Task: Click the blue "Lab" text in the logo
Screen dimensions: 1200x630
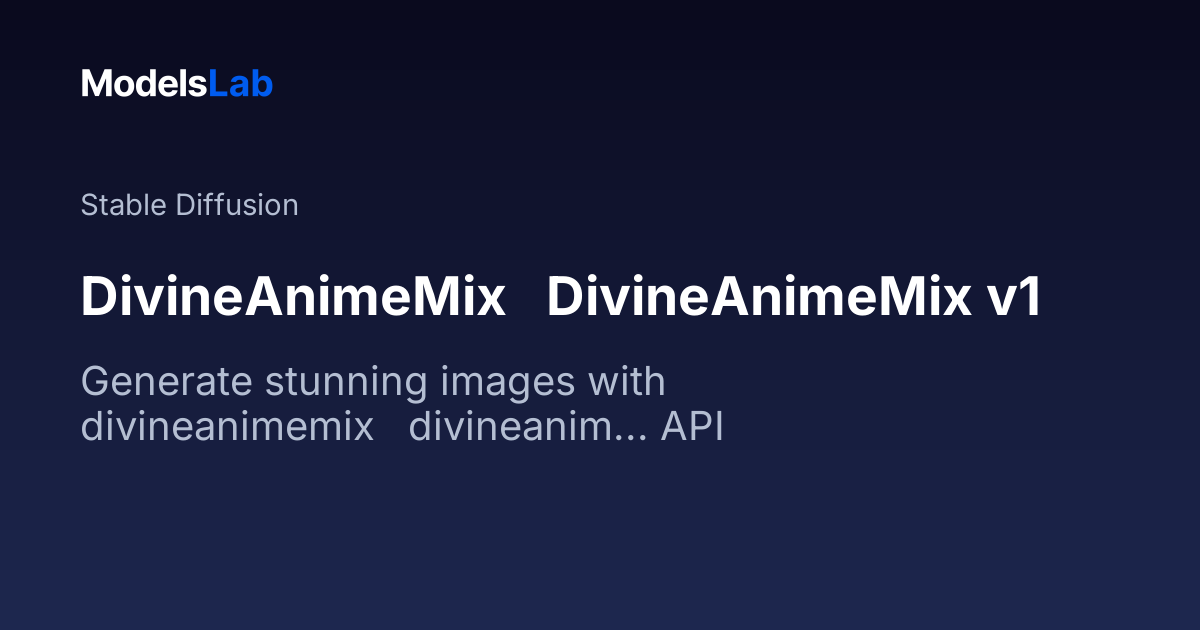Action: click(x=240, y=84)
